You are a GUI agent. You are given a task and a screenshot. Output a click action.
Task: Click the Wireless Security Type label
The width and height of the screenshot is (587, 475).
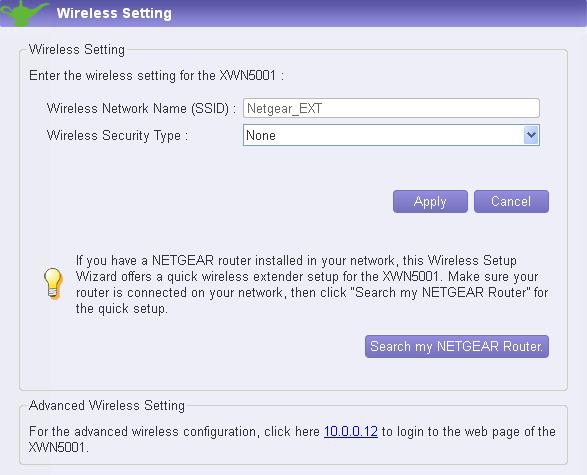[117, 136]
